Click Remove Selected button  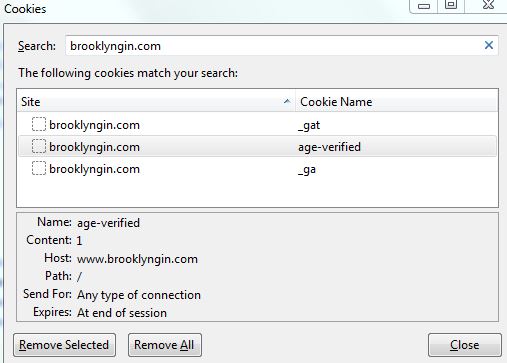coord(64,345)
